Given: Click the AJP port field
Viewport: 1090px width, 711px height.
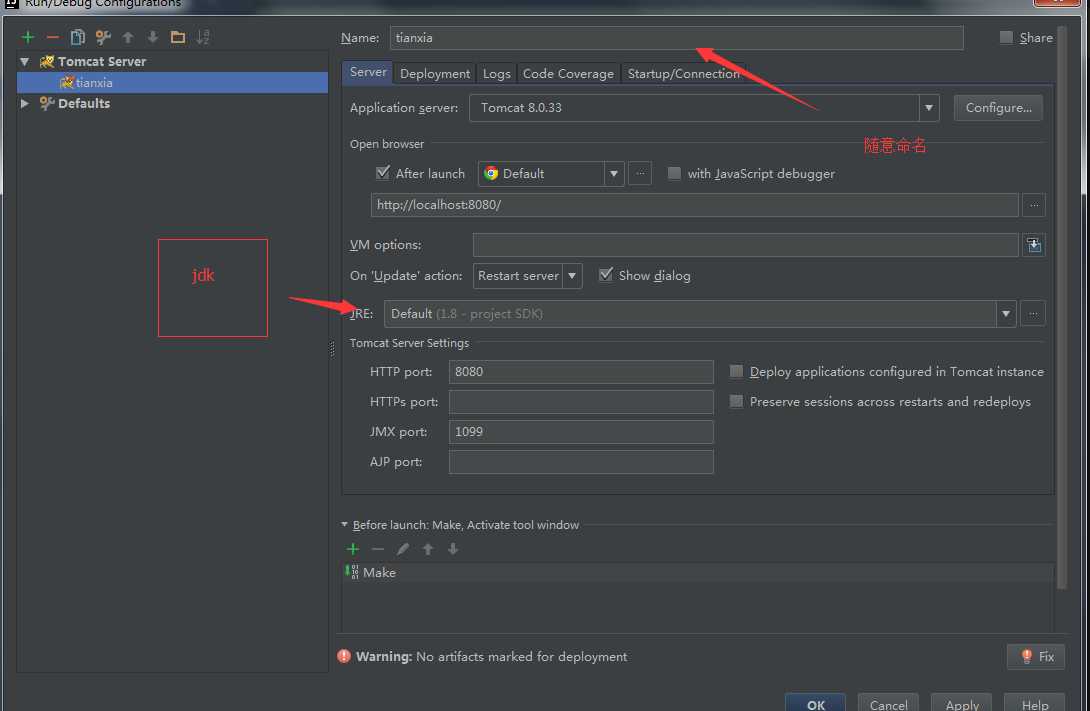Looking at the screenshot, I should click(581, 461).
